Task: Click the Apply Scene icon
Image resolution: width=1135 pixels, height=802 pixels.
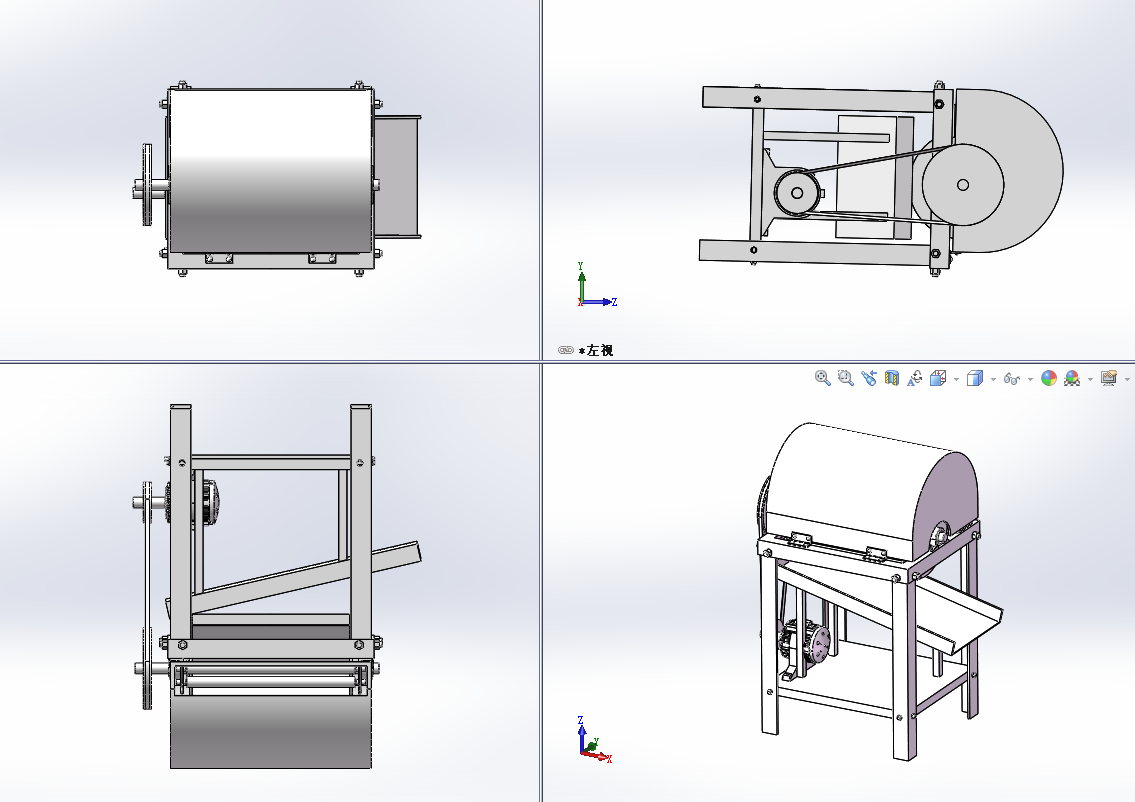Action: (1072, 378)
